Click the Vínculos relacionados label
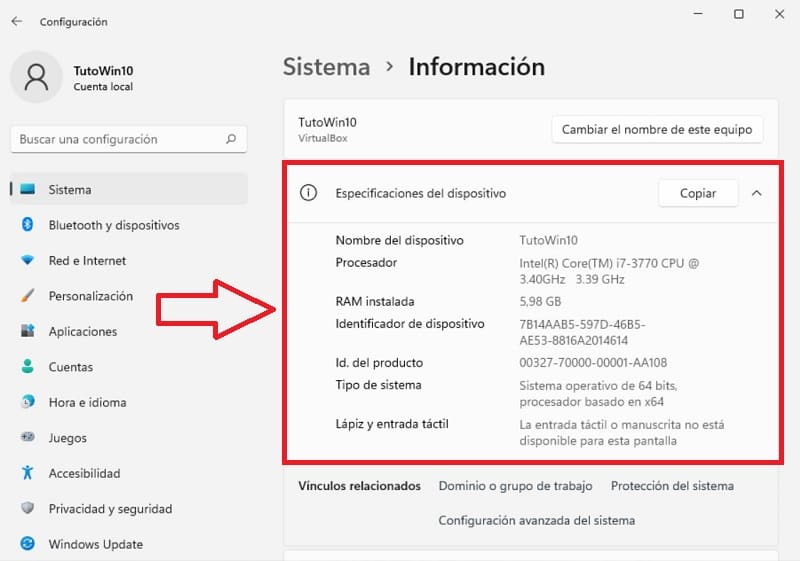Viewport: 800px width, 561px height. coord(359,486)
